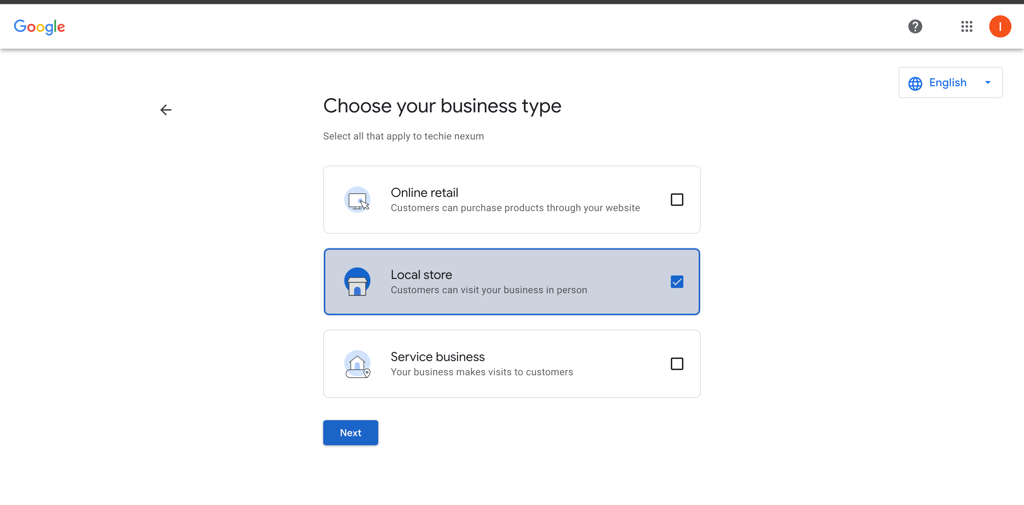Image resolution: width=1024 pixels, height=505 pixels.
Task: Click the 'Choose your business type' heading
Action: click(442, 106)
